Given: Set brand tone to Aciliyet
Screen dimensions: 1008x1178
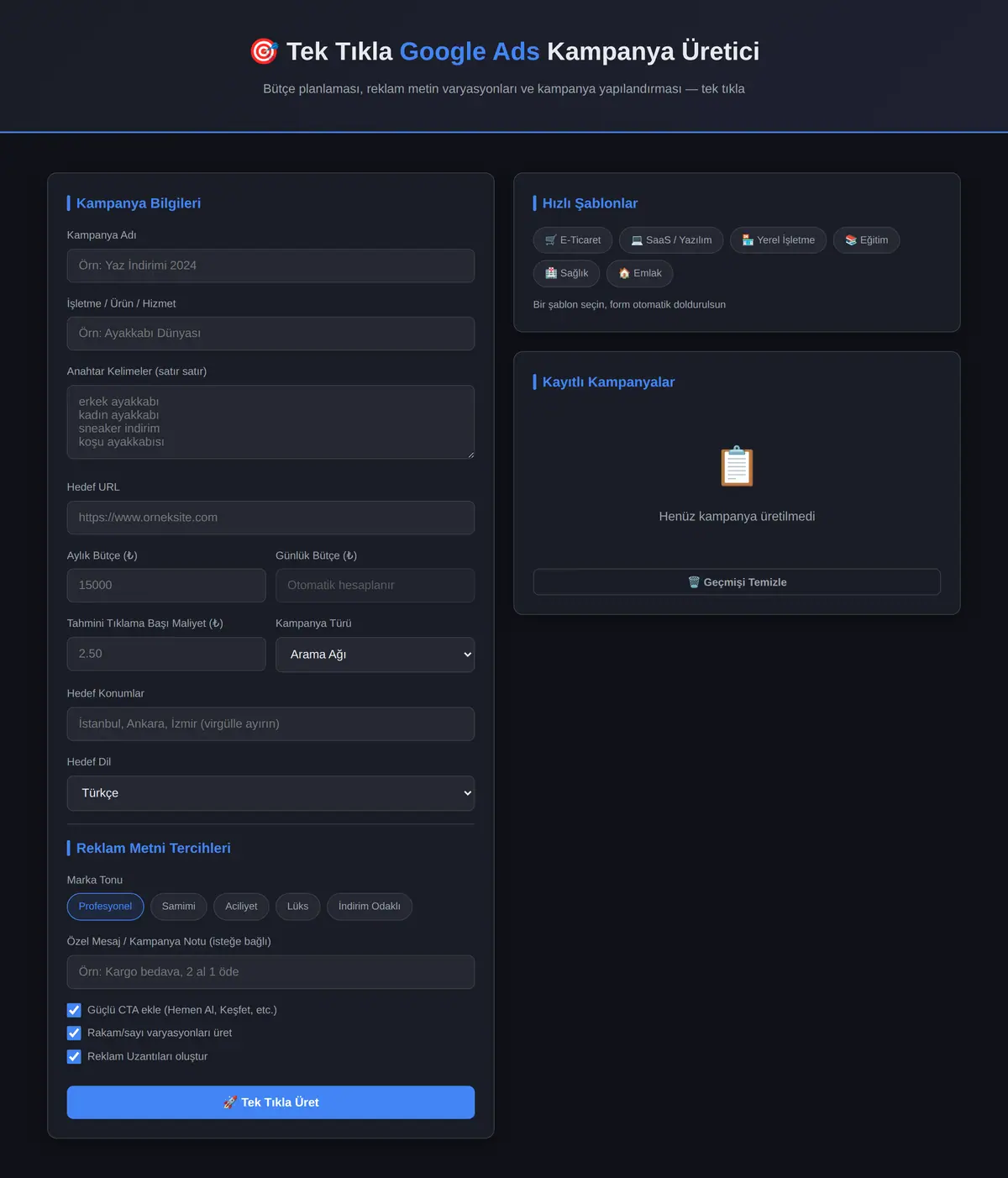Looking at the screenshot, I should 241,907.
